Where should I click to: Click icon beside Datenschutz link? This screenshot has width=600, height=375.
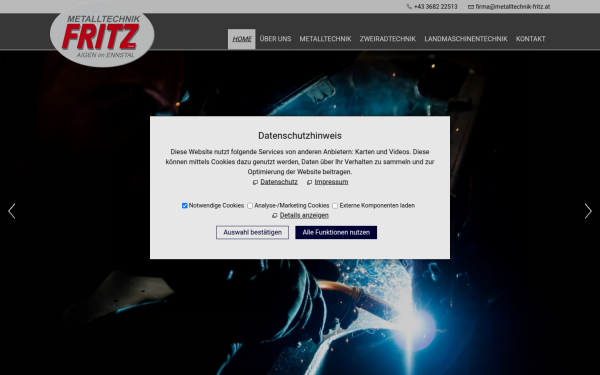255,183
